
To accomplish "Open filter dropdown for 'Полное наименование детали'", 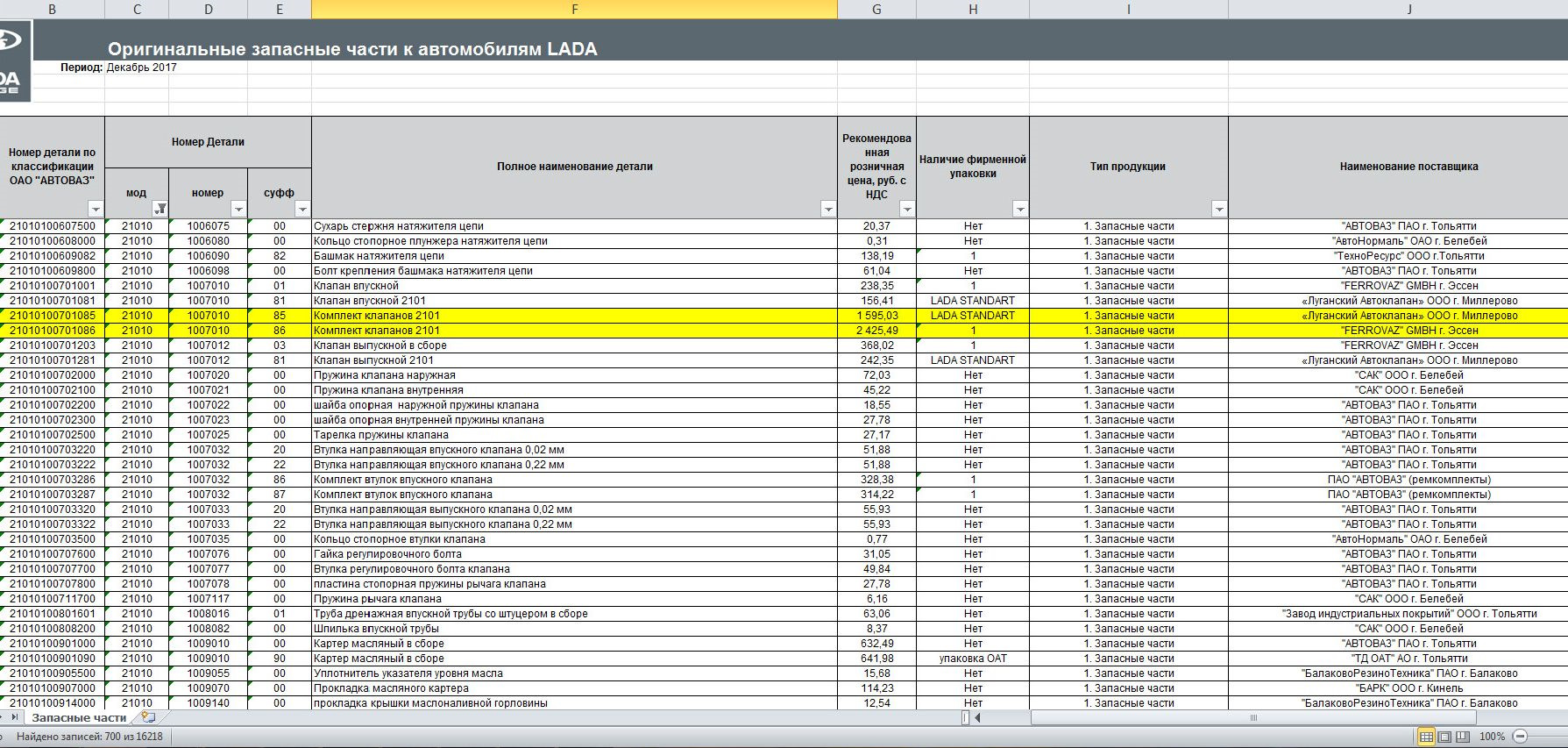I will click(828, 209).
